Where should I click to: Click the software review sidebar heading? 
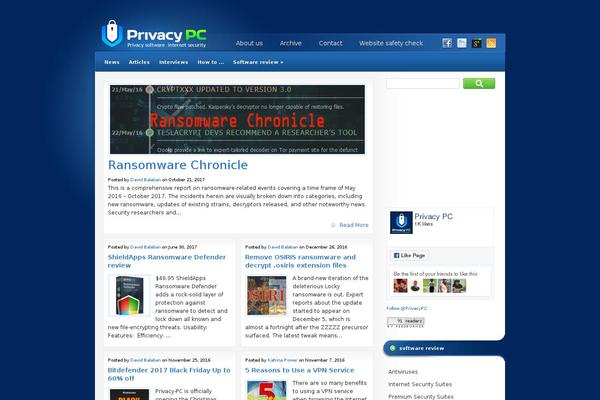coord(421,348)
